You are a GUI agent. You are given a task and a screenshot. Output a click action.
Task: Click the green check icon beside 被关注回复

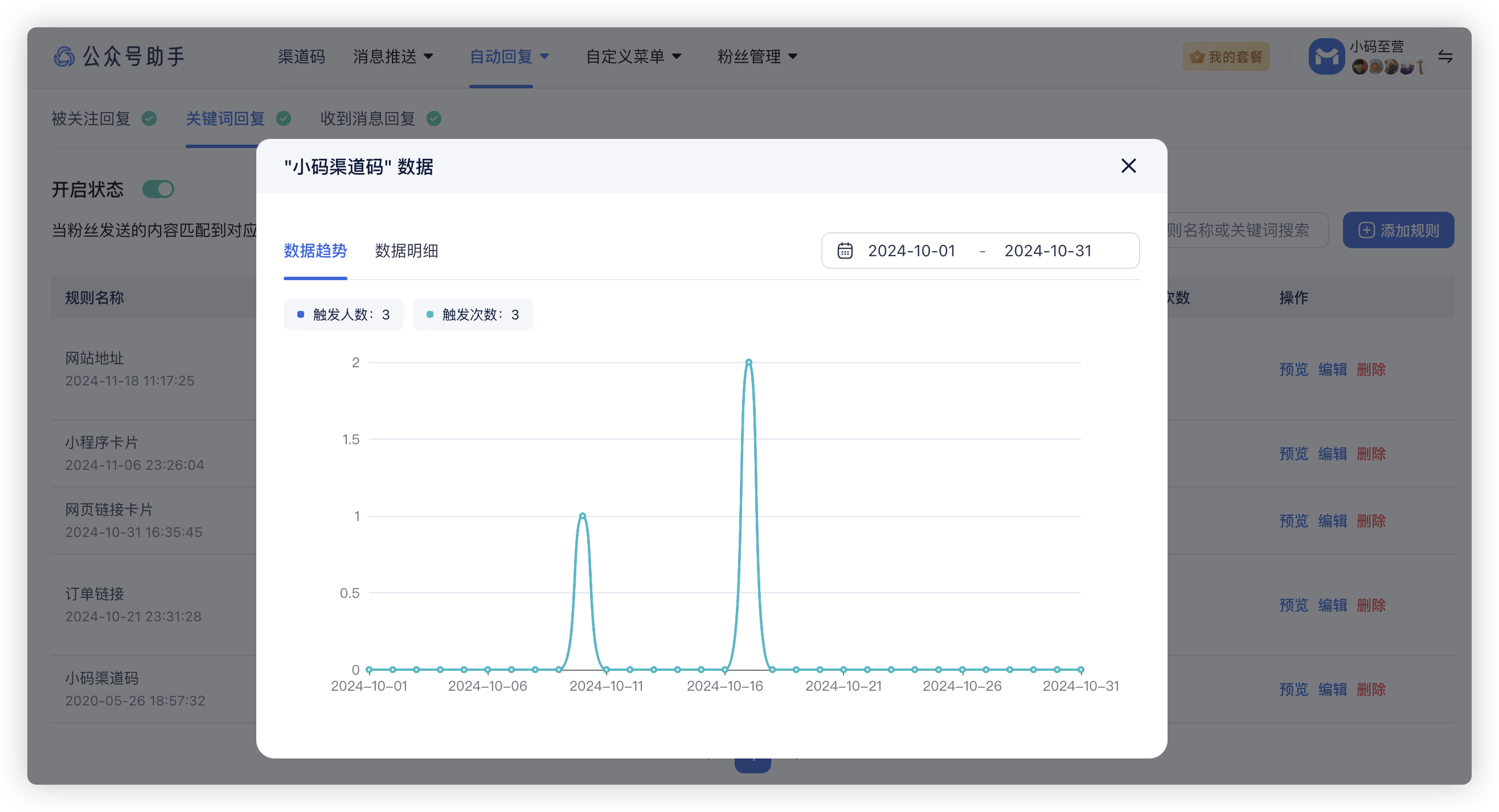pos(150,118)
